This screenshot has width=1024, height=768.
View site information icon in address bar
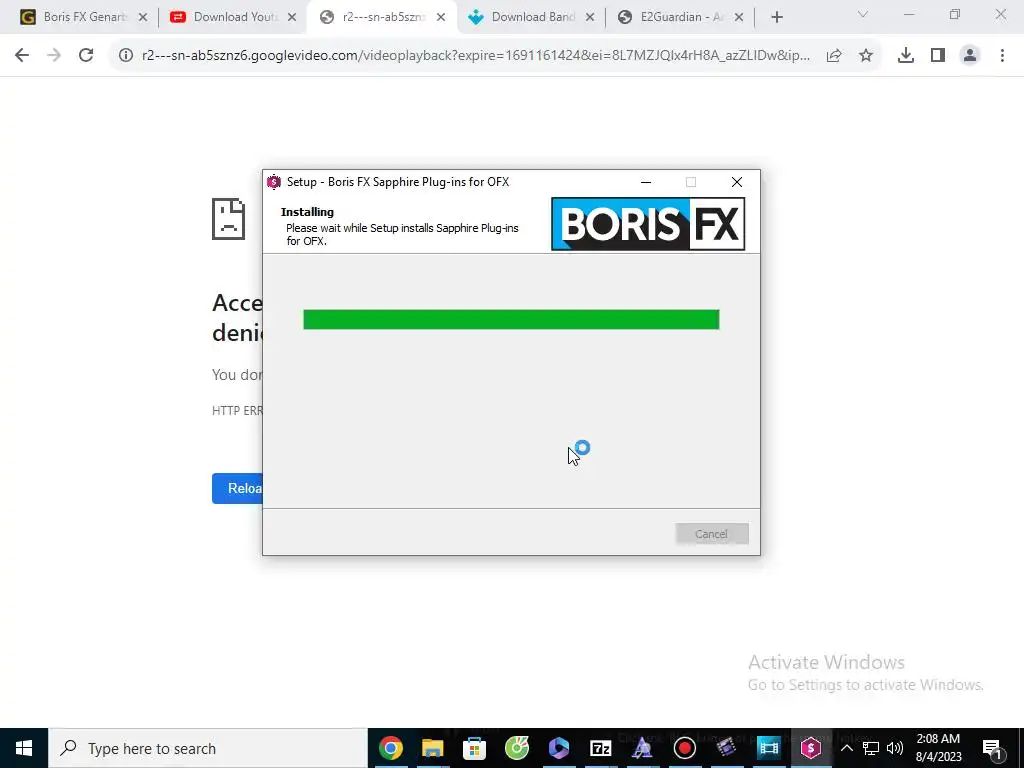coord(126,56)
